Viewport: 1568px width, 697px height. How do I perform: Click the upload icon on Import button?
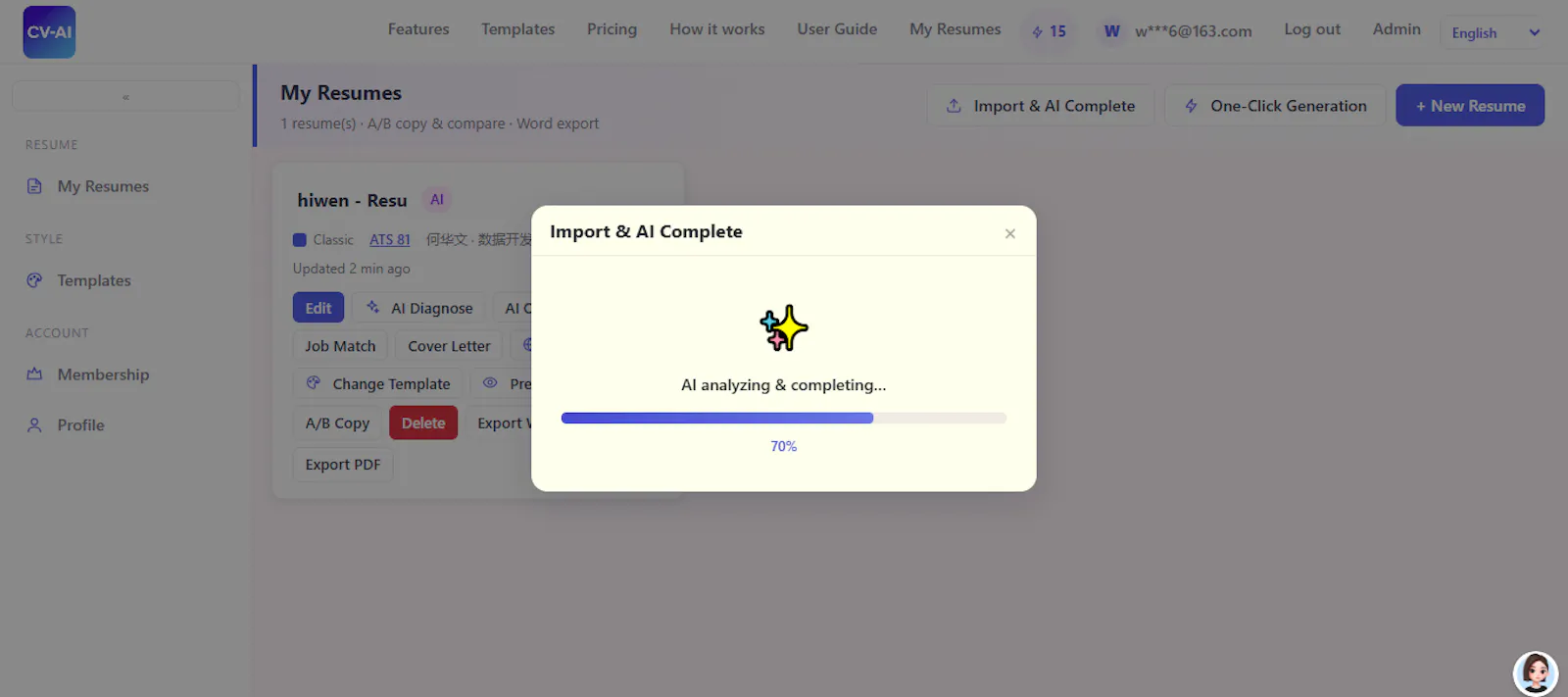(954, 105)
